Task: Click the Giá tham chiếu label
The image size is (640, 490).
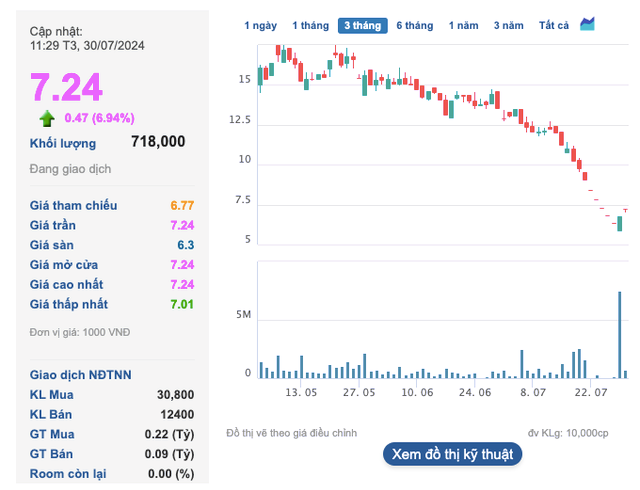Action: point(73,205)
